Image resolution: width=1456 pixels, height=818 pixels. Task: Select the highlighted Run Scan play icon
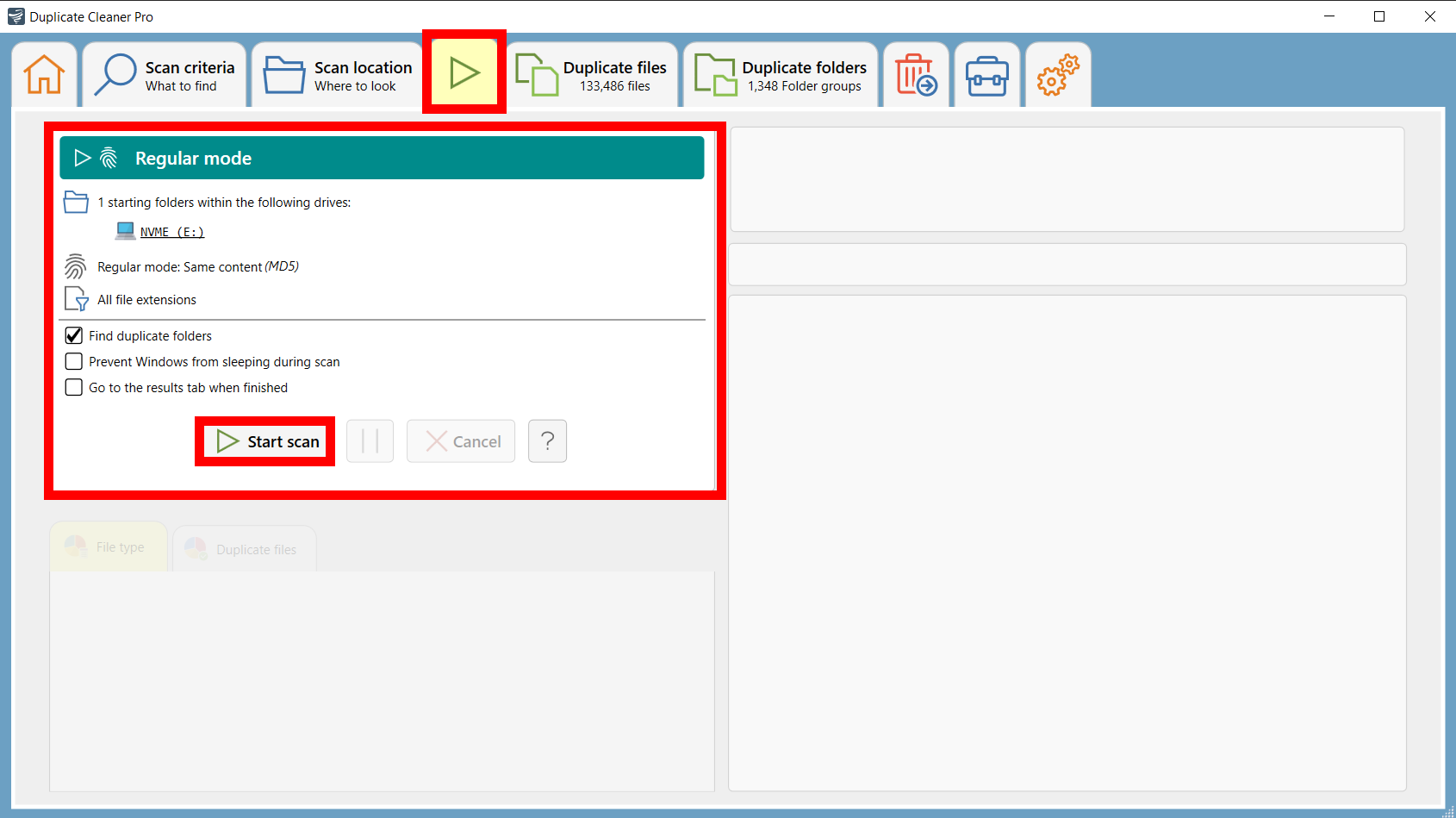[x=463, y=71]
